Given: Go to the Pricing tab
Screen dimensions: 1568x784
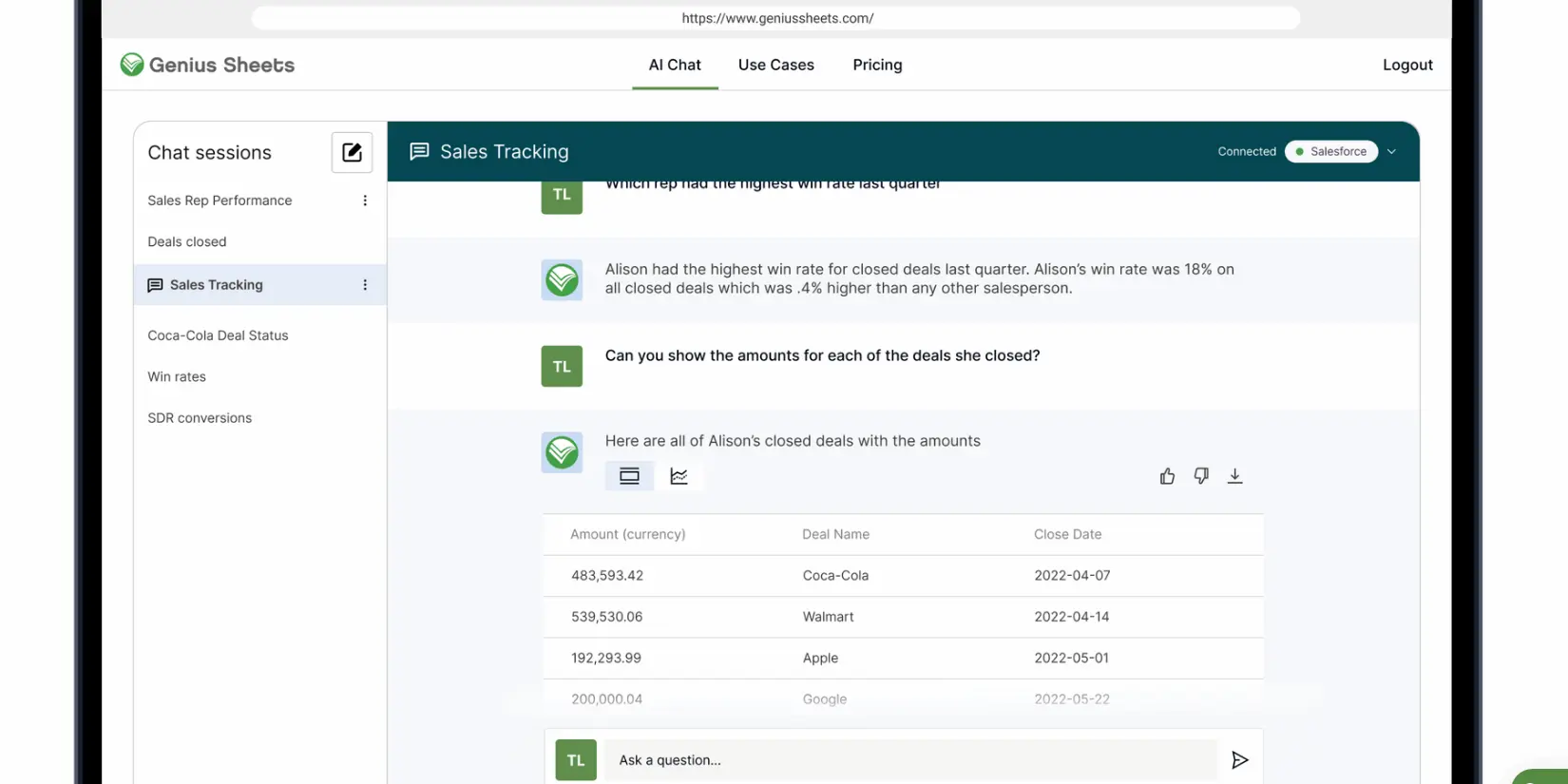Looking at the screenshot, I should point(877,65).
